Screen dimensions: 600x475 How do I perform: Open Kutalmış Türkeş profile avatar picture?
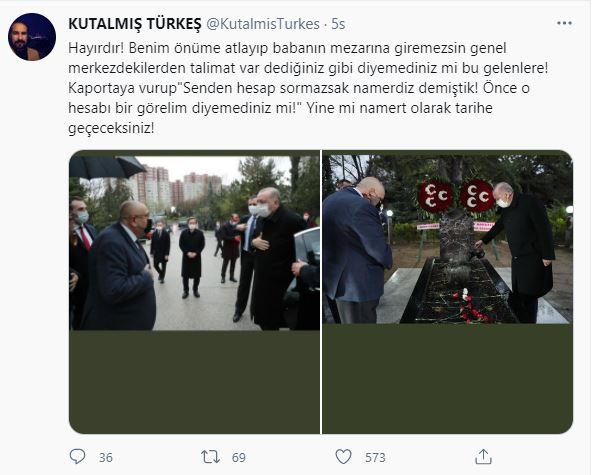pos(32,37)
